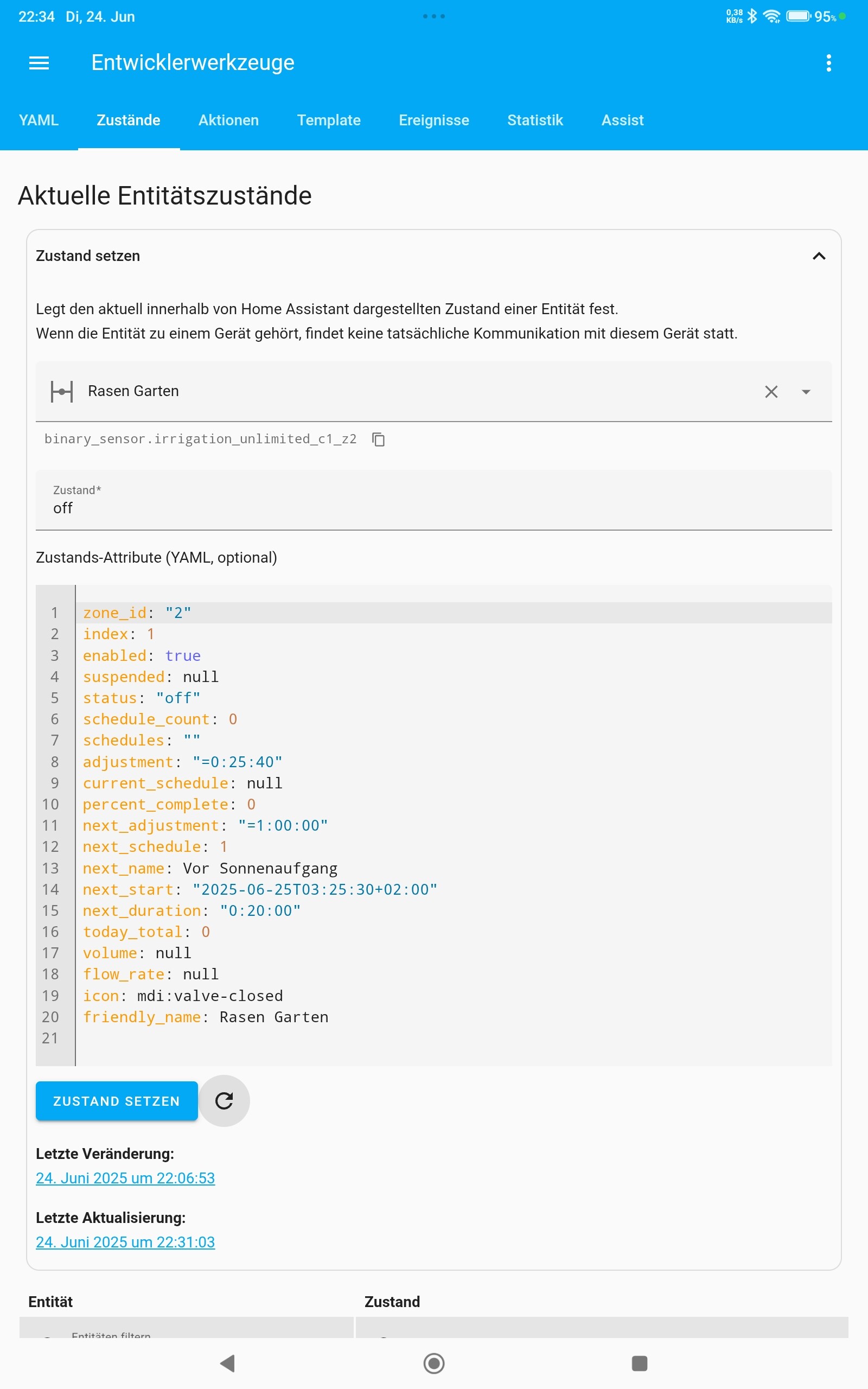Image resolution: width=868 pixels, height=1389 pixels.
Task: Collapse the Zustand setzen section
Action: pos(819,256)
